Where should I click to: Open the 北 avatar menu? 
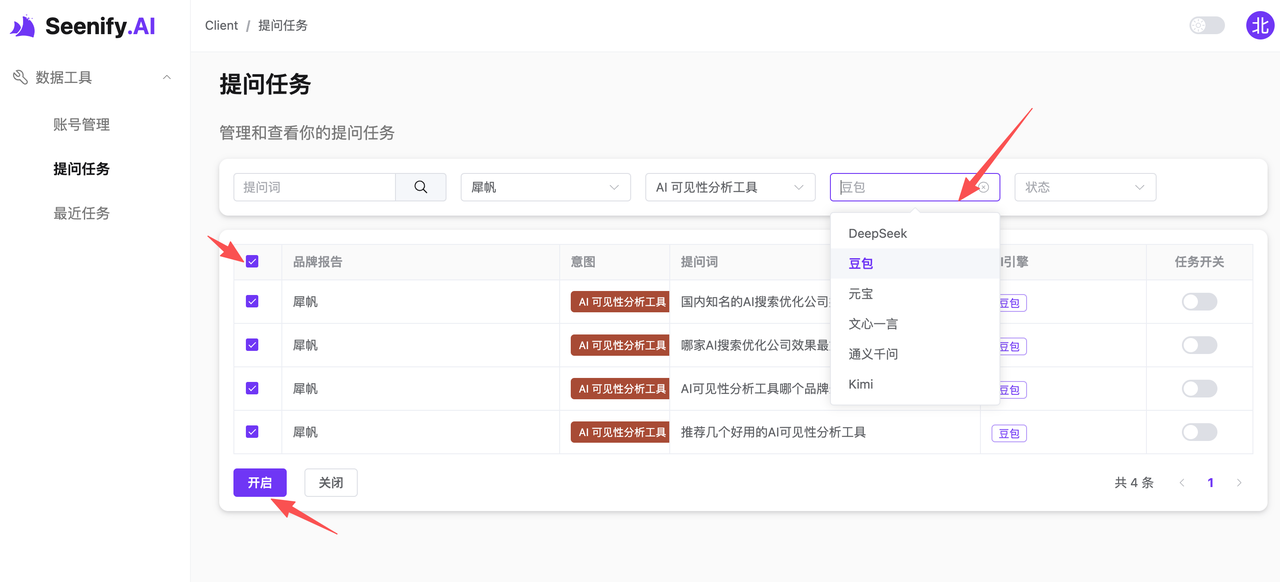(1259, 25)
